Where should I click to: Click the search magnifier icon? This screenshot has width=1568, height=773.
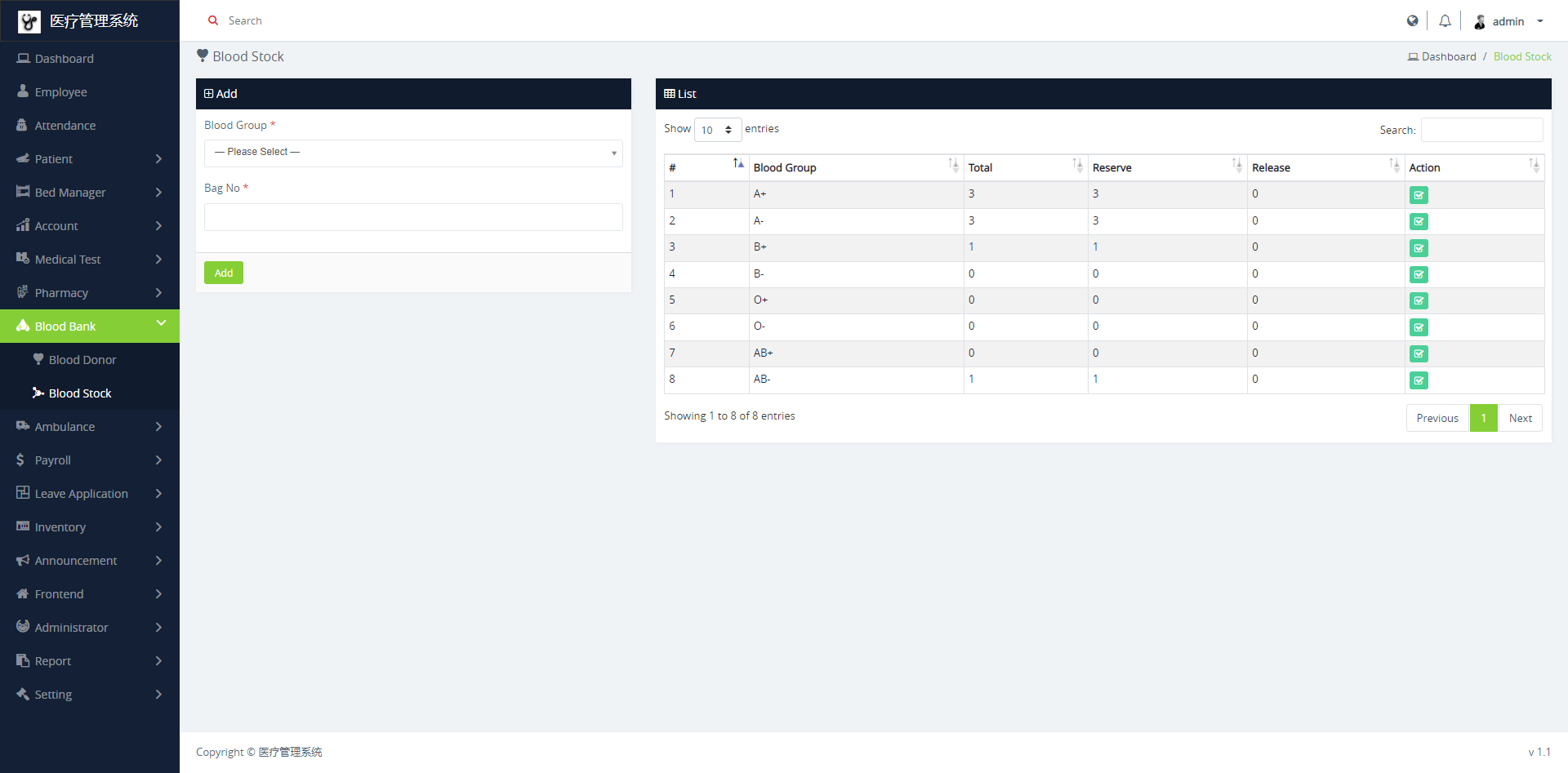click(x=213, y=21)
